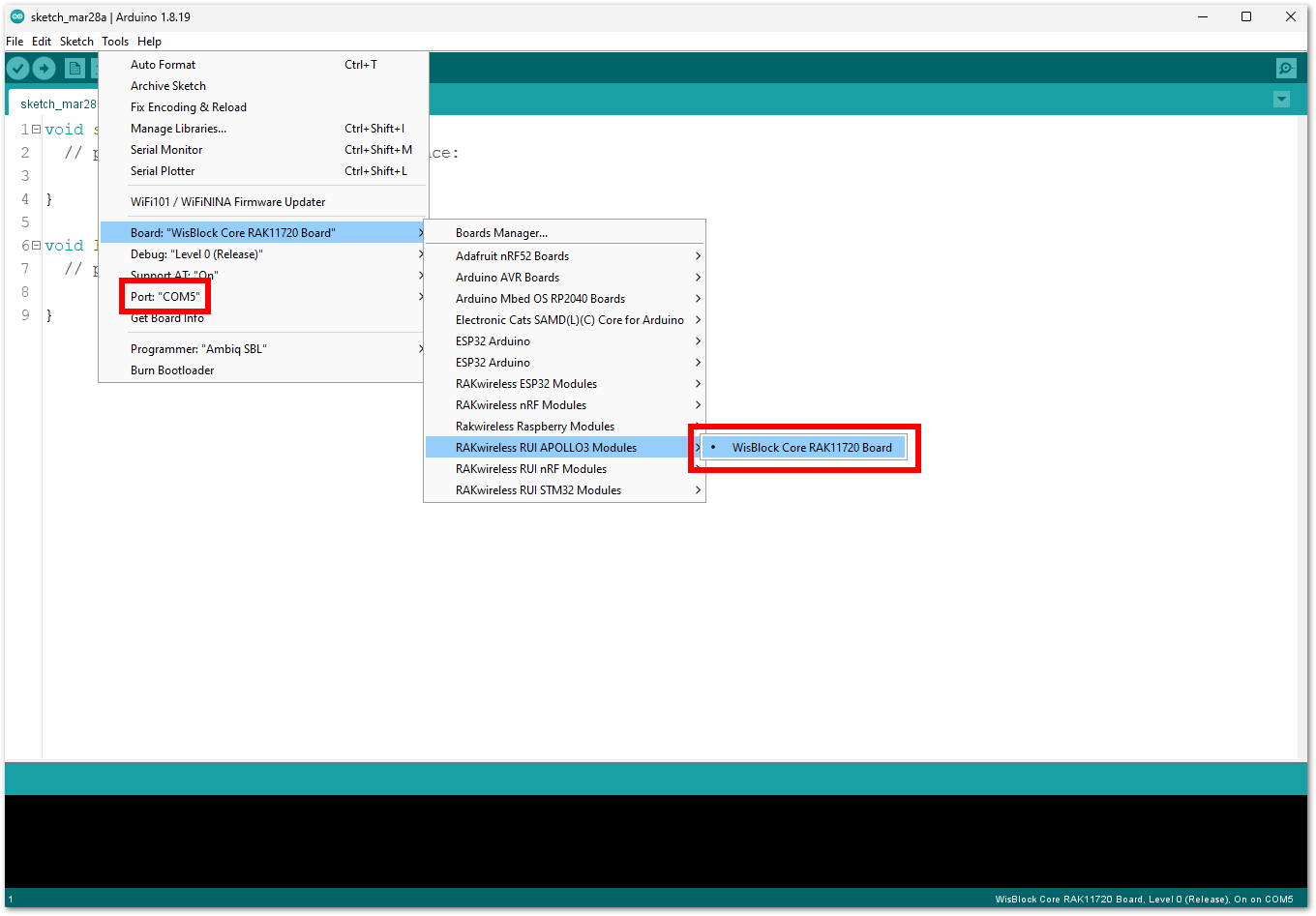Click the Arduino logo in title bar
This screenshot has height=916, width=1316.
[17, 16]
